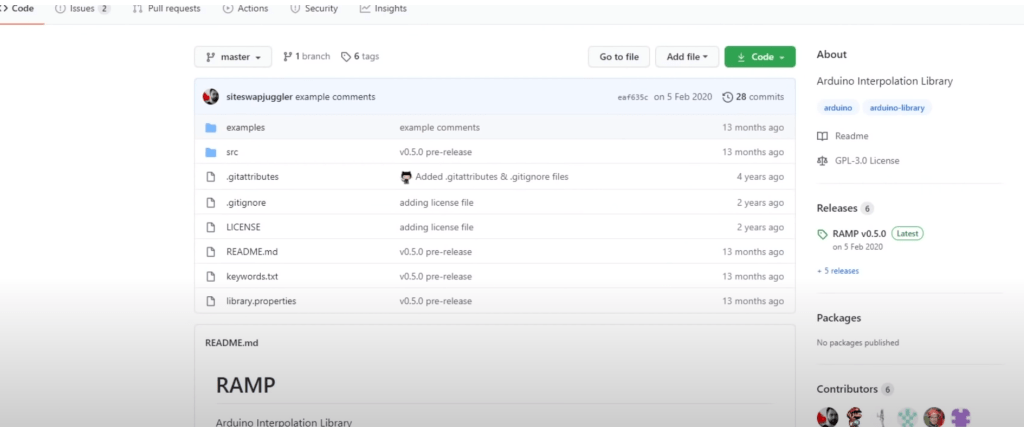Click the LICENSE file icon

(211, 227)
